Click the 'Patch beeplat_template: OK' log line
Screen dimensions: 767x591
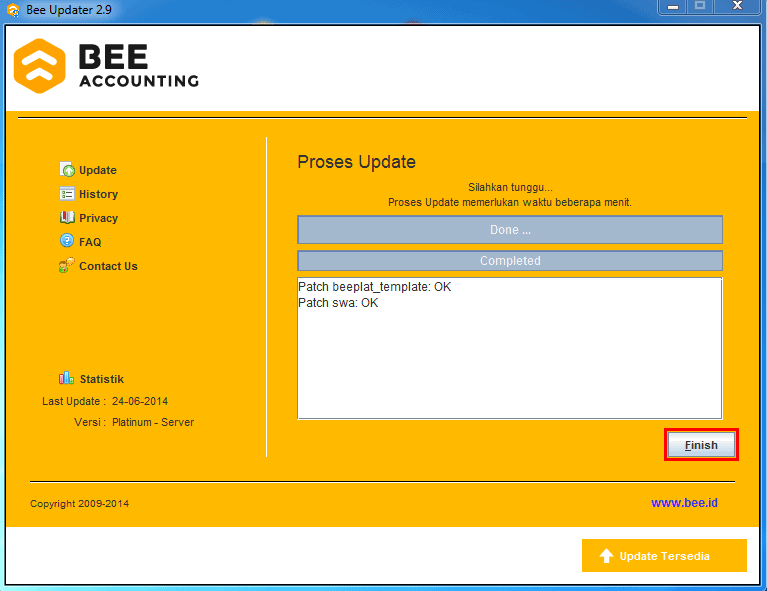pyautogui.click(x=375, y=287)
